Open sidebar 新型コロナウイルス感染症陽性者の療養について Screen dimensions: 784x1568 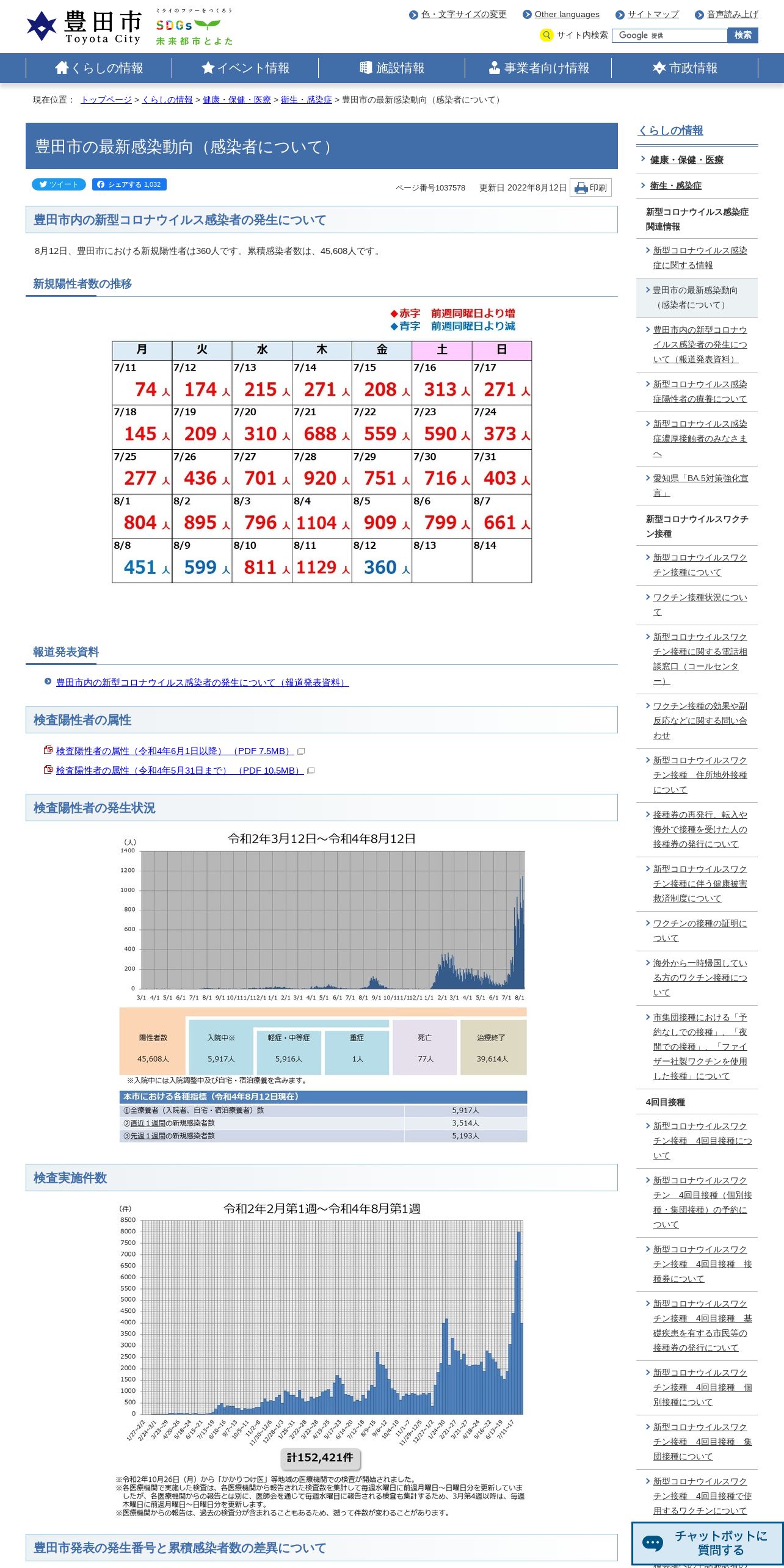[700, 391]
